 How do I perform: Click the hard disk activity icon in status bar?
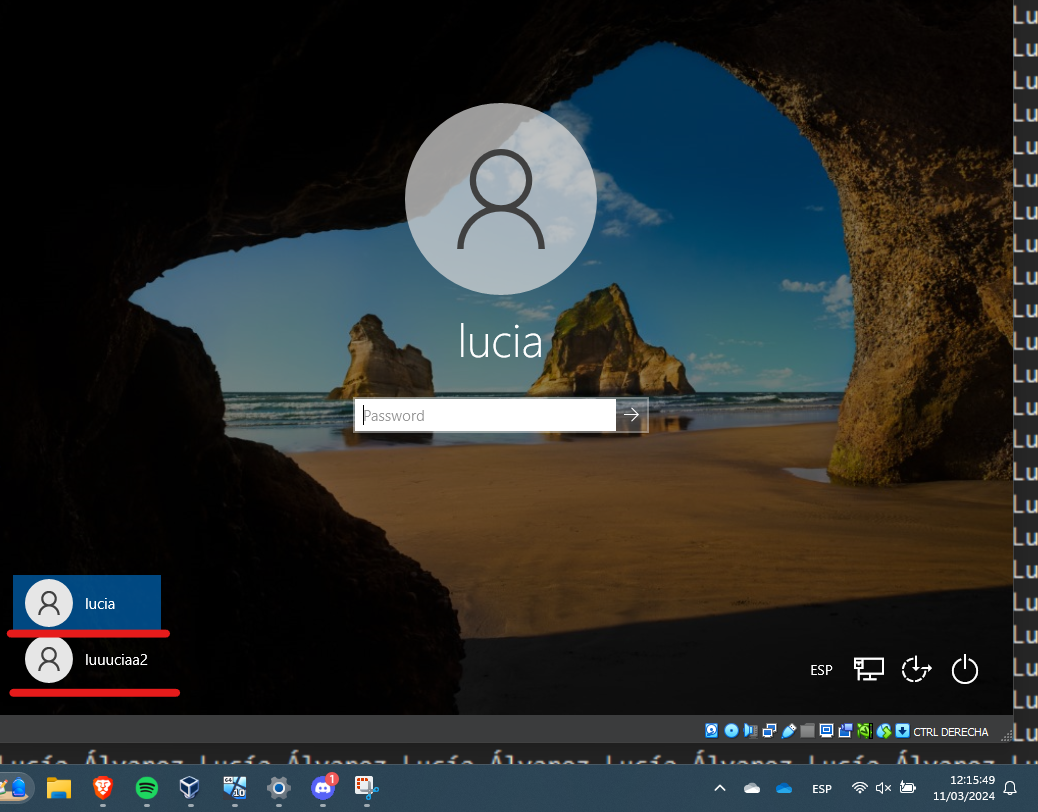pos(710,731)
